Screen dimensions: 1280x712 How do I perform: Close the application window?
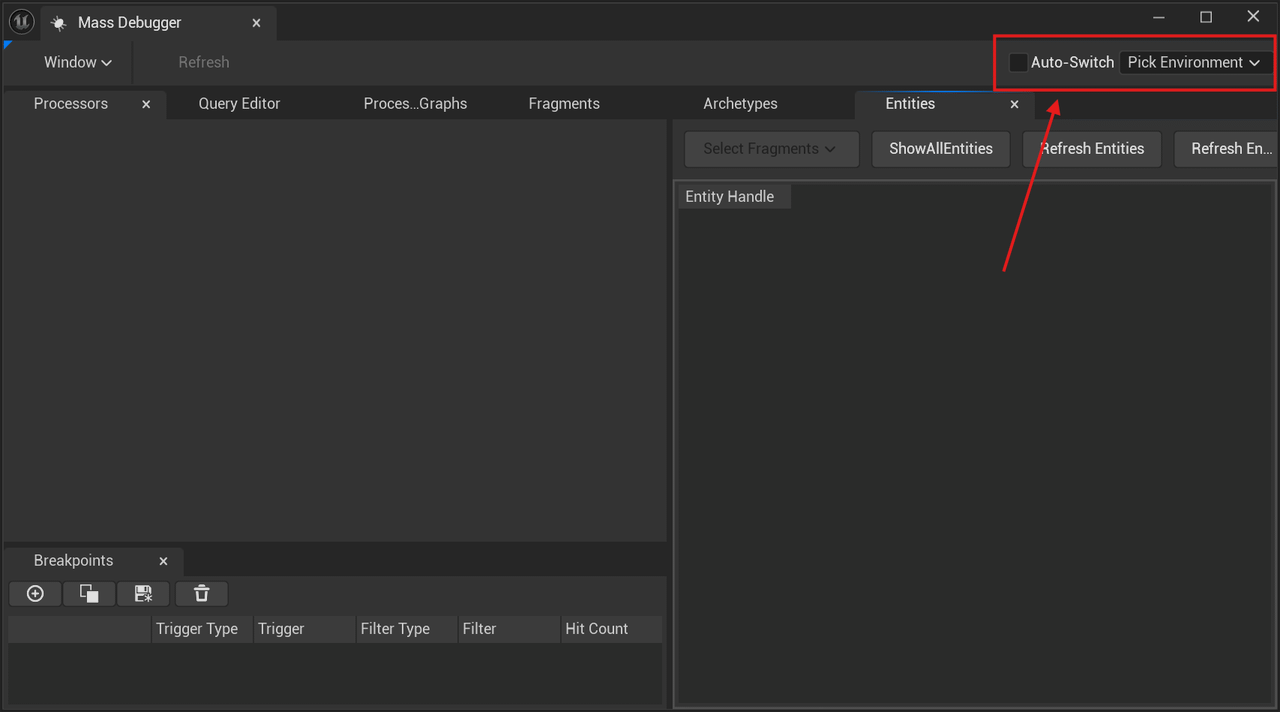[1253, 17]
